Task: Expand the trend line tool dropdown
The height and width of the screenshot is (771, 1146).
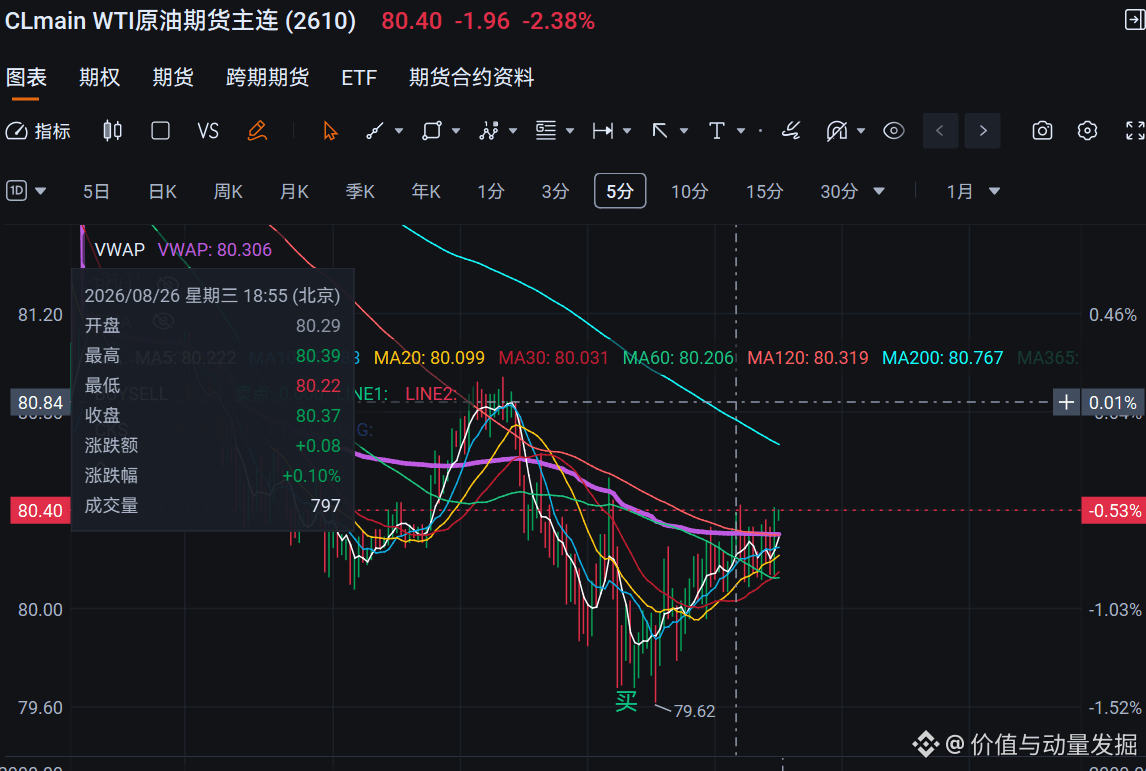Action: pyautogui.click(x=399, y=132)
